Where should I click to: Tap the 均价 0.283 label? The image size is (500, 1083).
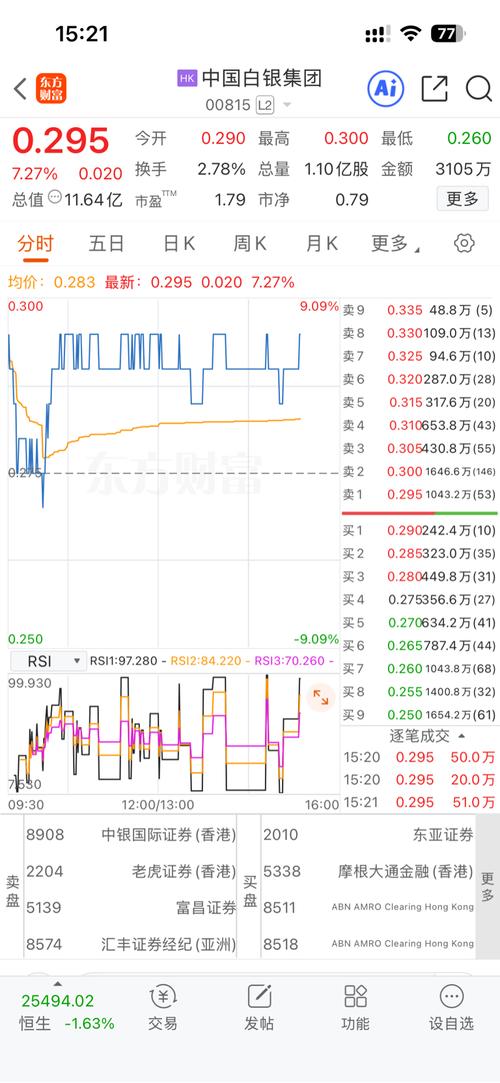(52, 282)
